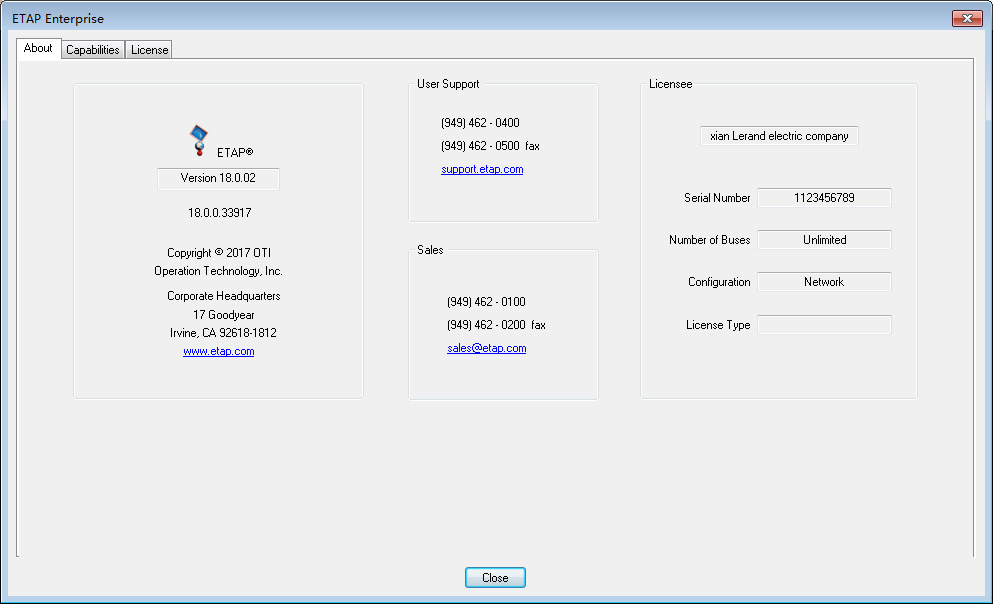The width and height of the screenshot is (993, 604).
Task: Open the License tab
Action: tap(149, 50)
